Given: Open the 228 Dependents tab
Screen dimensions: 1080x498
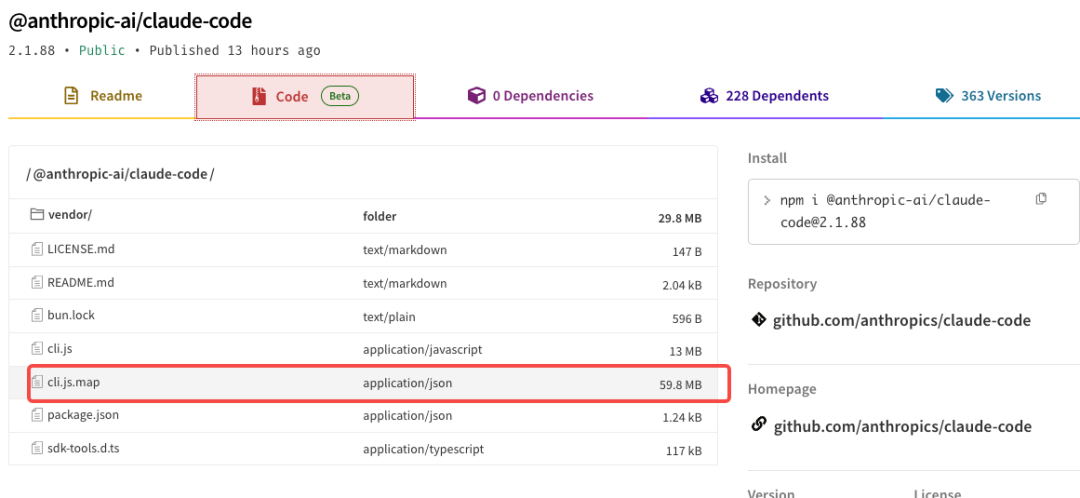Looking at the screenshot, I should click(765, 96).
